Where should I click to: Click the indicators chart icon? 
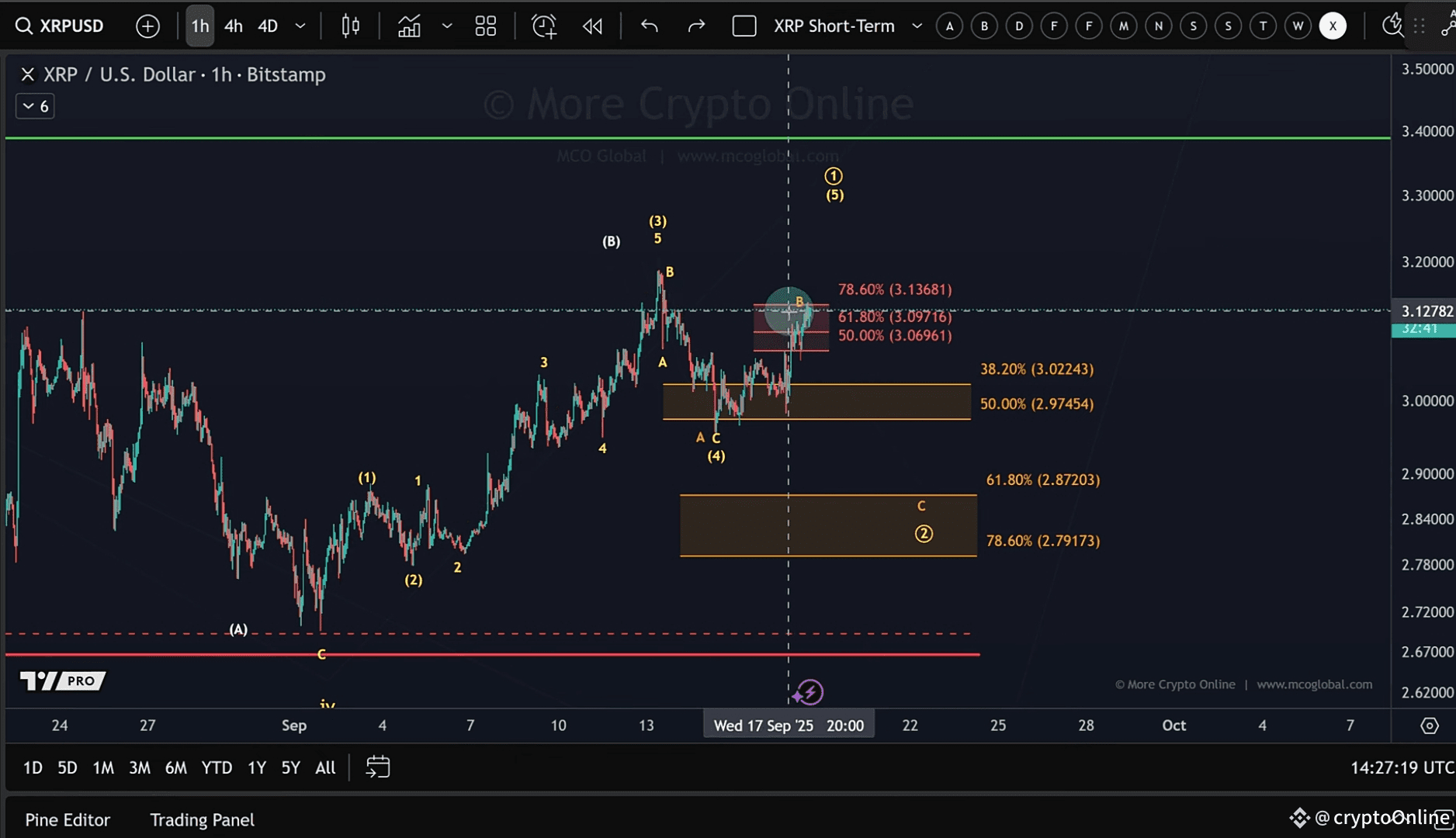409,26
